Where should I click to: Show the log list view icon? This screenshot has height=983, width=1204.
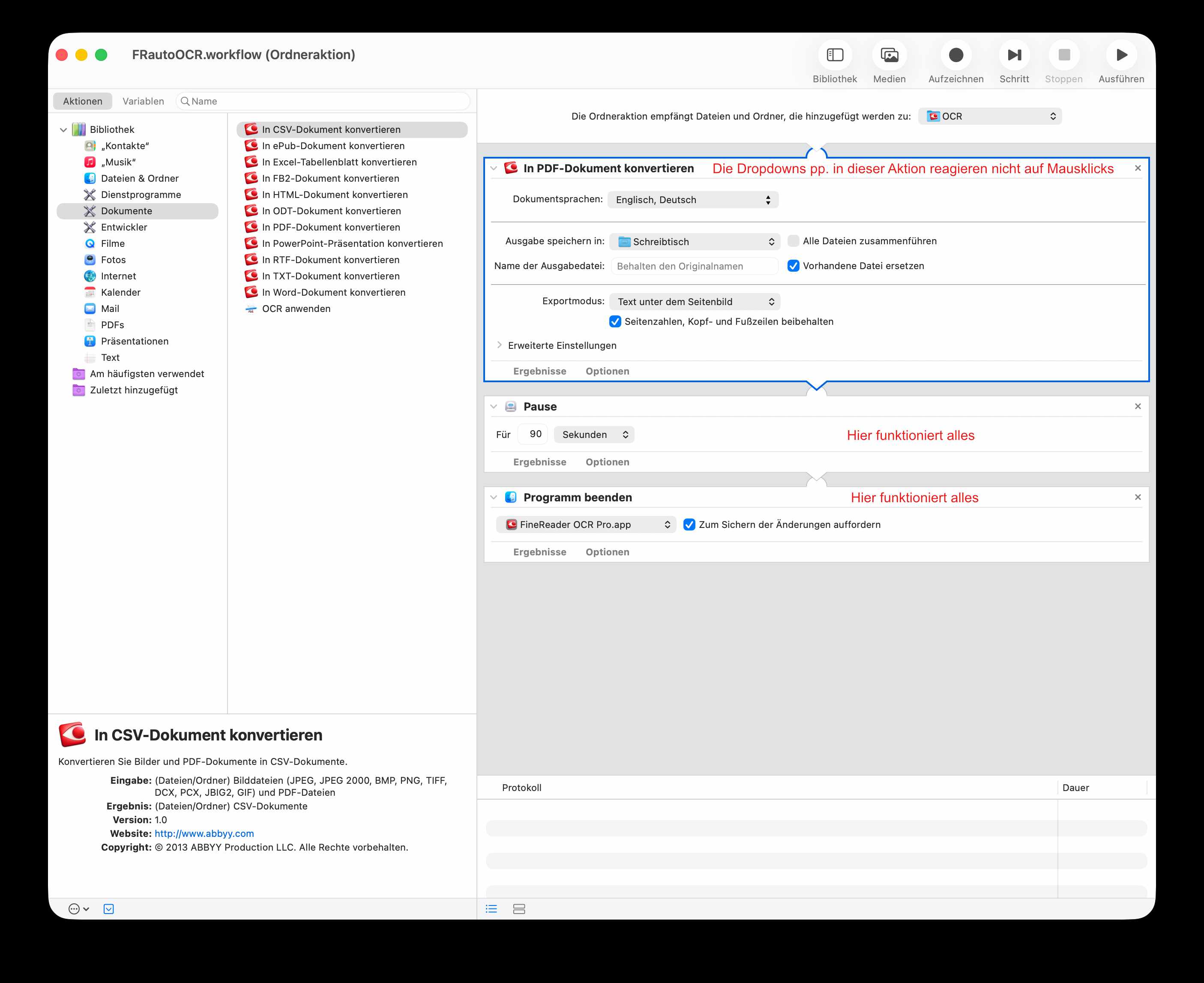(491, 909)
